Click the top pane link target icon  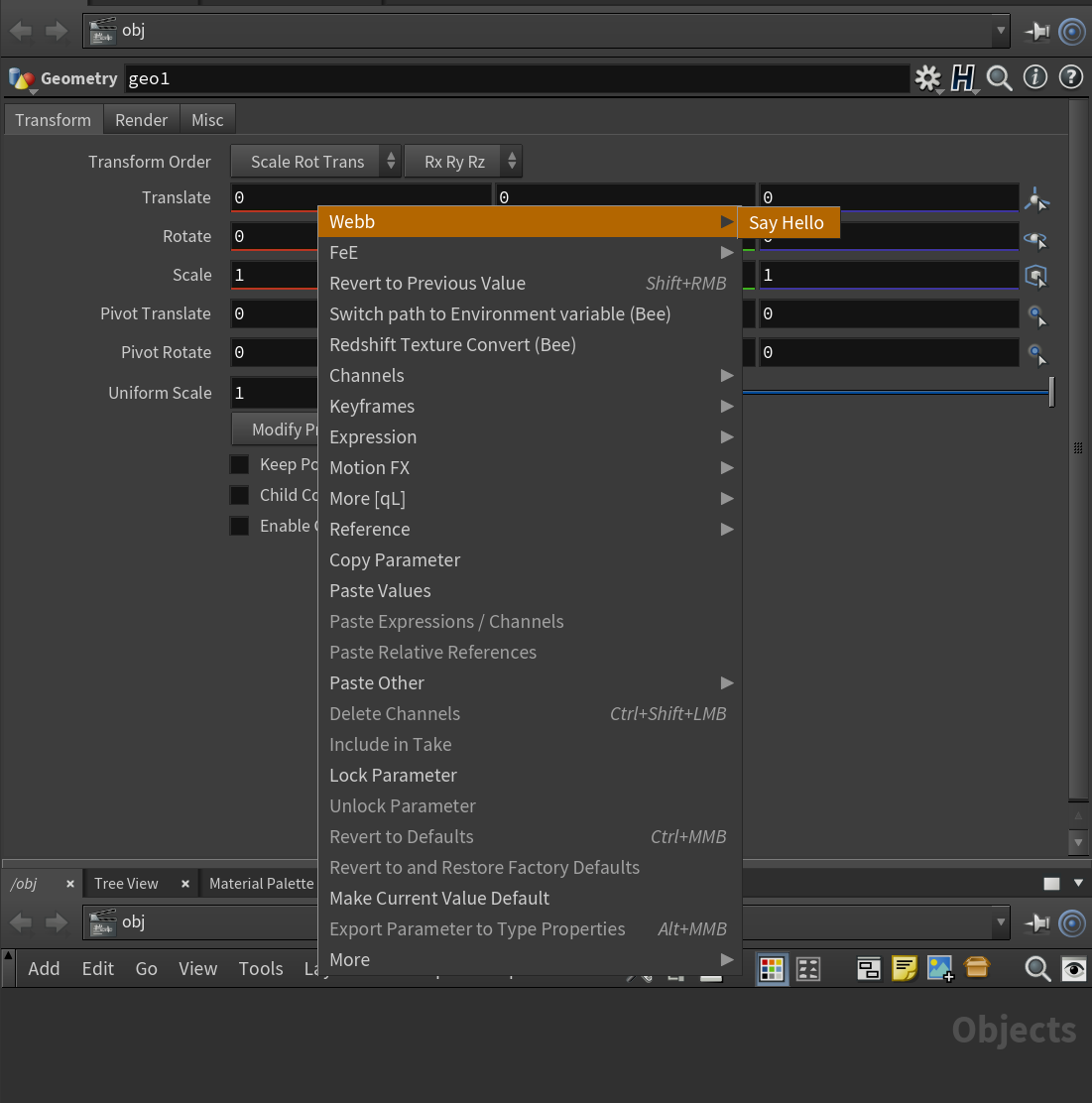[1071, 32]
